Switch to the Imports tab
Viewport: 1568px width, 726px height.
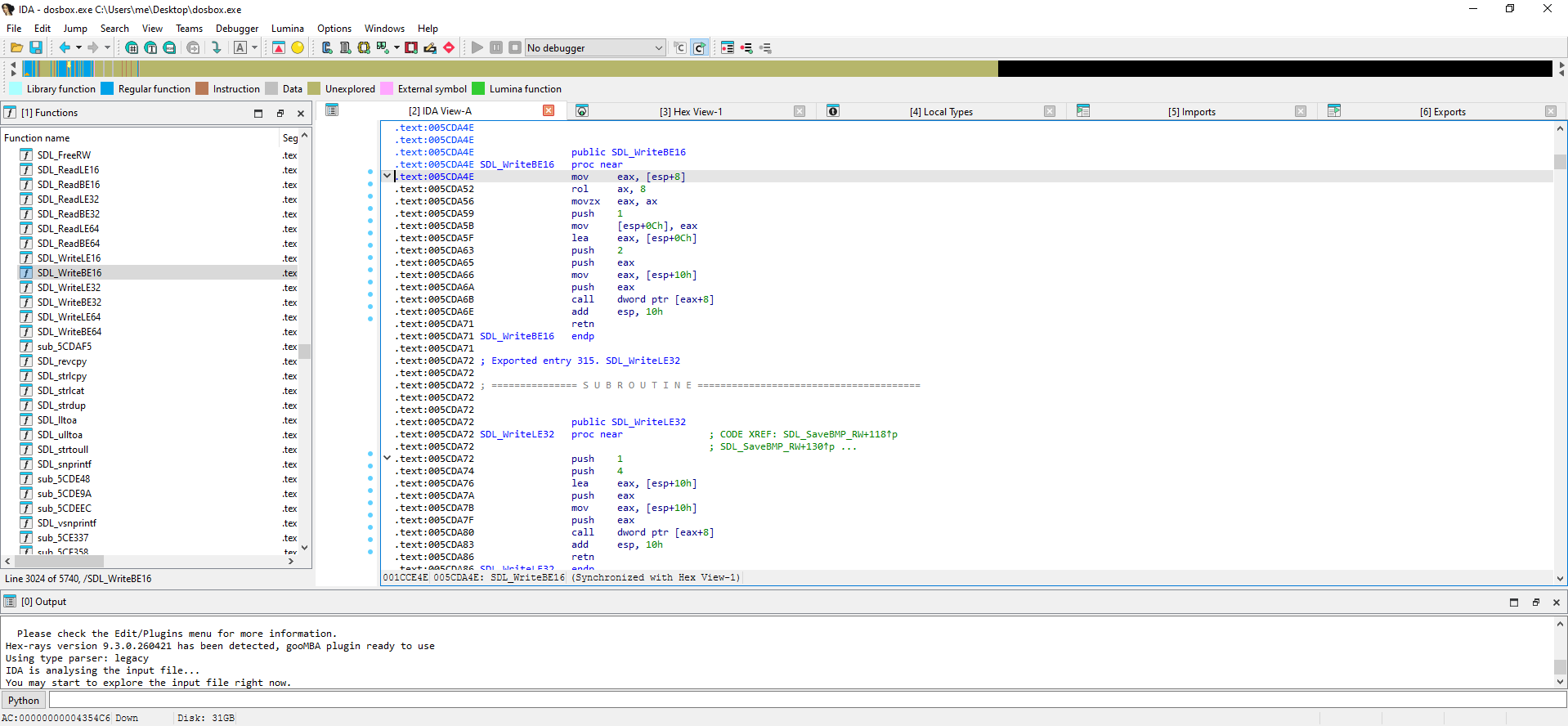1191,111
